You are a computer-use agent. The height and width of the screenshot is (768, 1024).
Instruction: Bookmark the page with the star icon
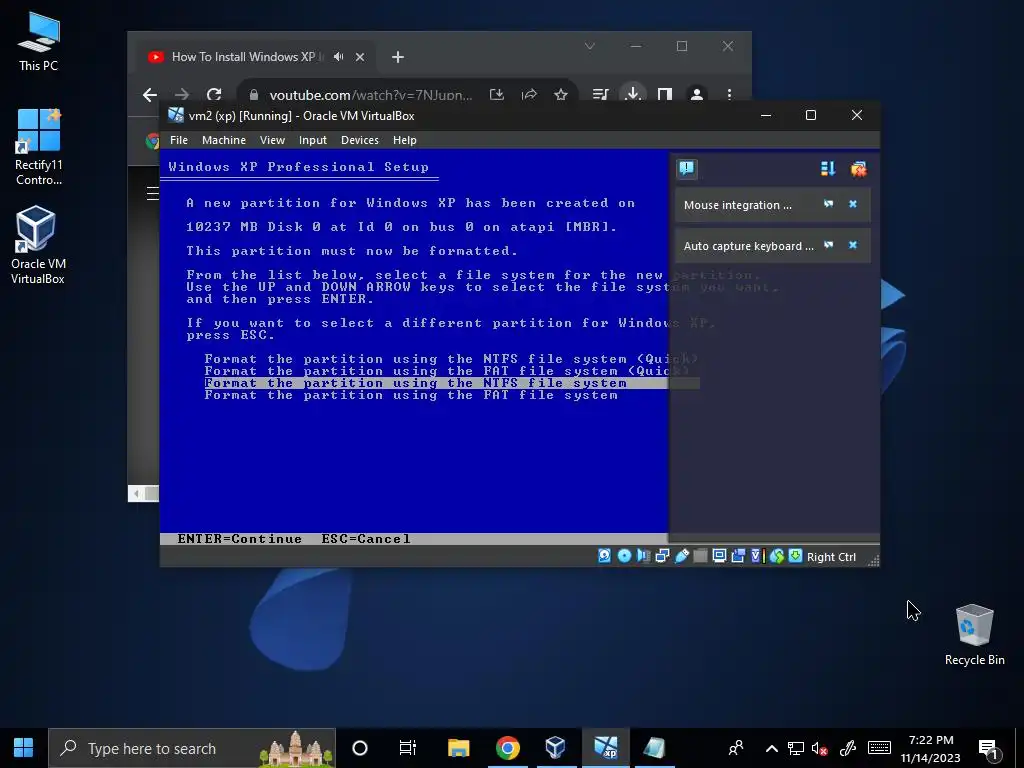coord(560,95)
